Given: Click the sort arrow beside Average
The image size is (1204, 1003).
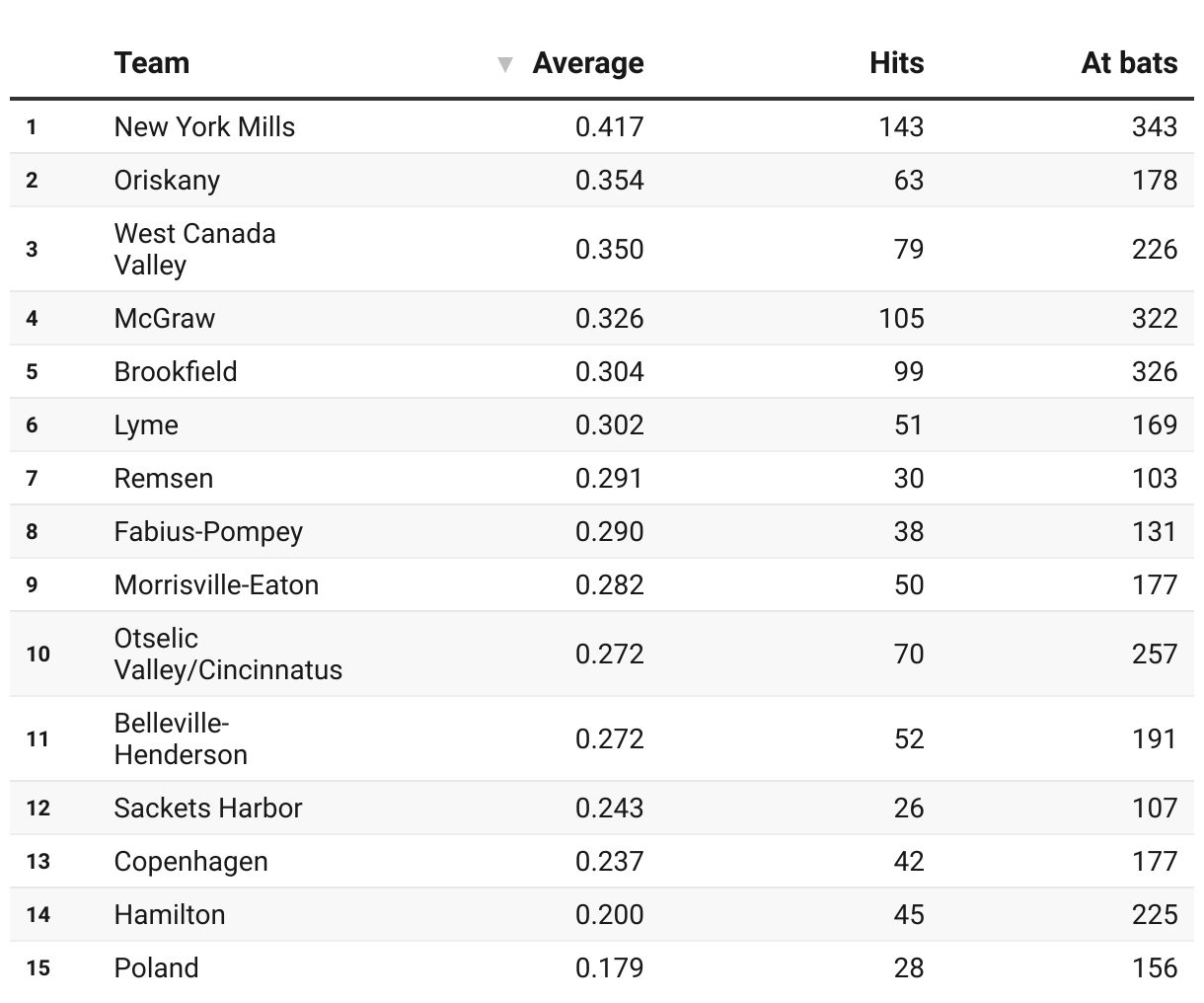Looking at the screenshot, I should 505,65.
